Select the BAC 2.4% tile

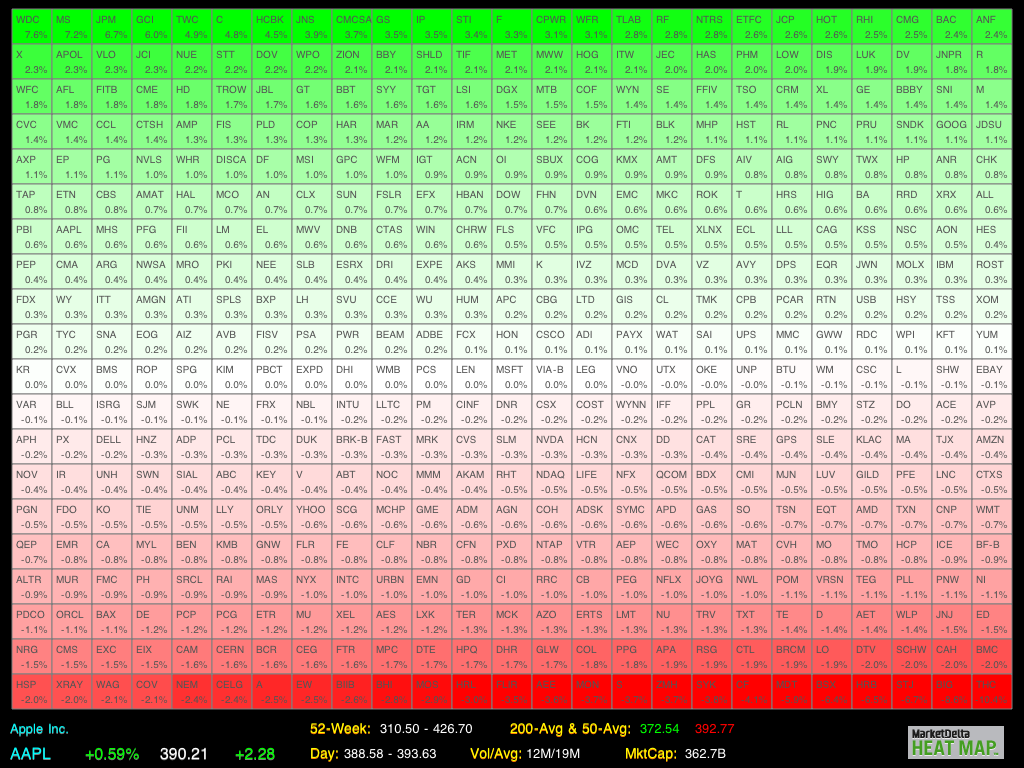(952, 27)
